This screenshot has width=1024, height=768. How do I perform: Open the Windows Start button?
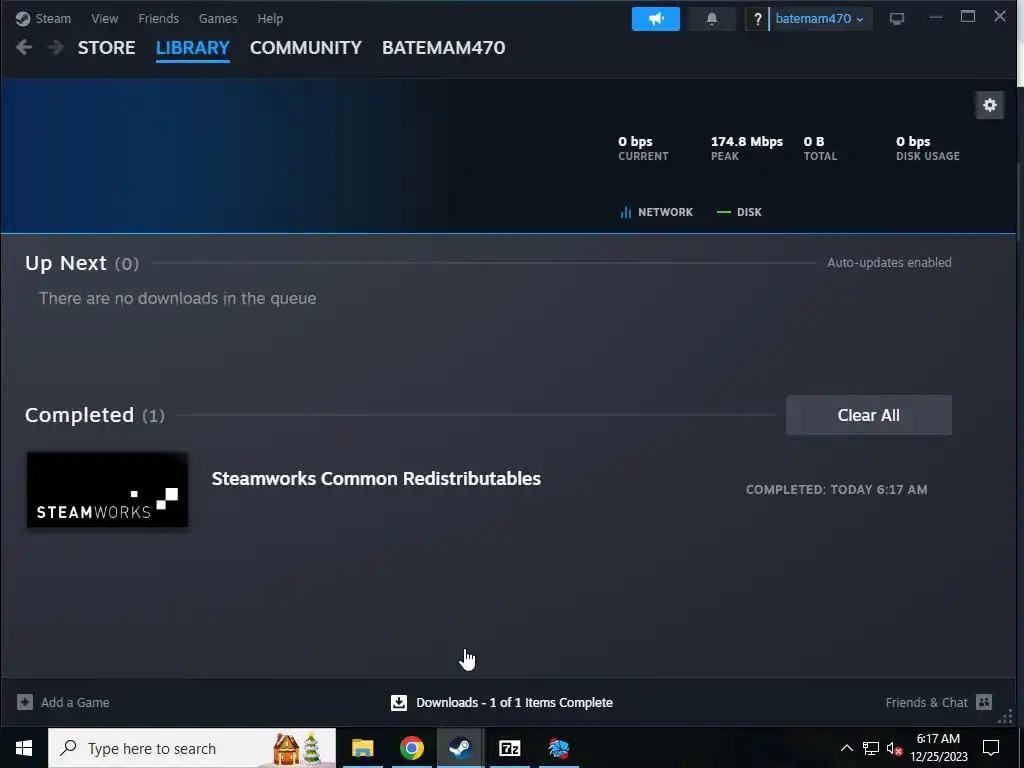(x=24, y=748)
